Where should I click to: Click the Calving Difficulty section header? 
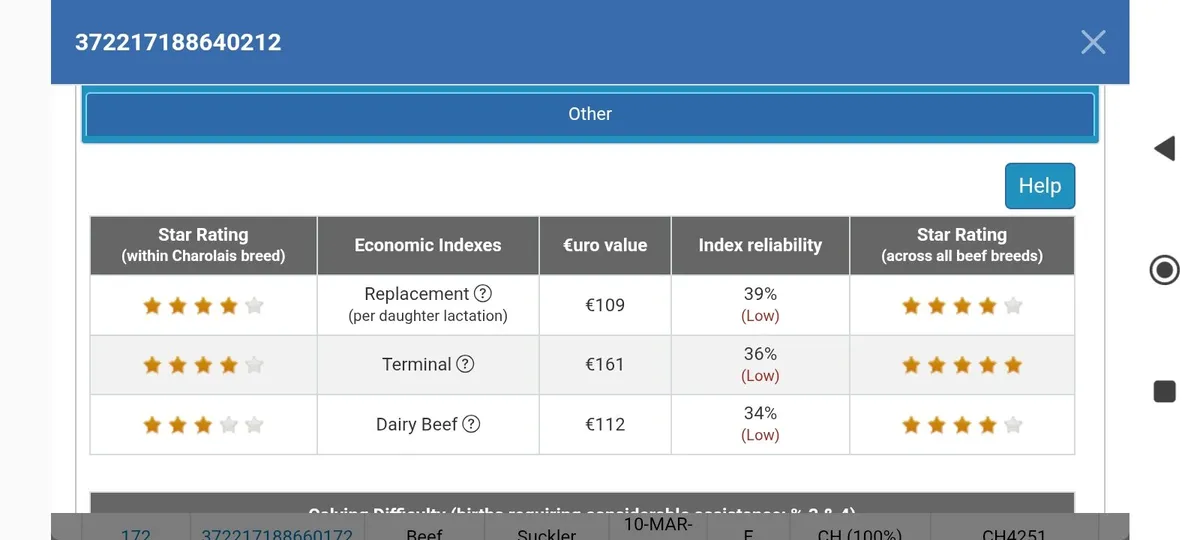pyautogui.click(x=582, y=504)
